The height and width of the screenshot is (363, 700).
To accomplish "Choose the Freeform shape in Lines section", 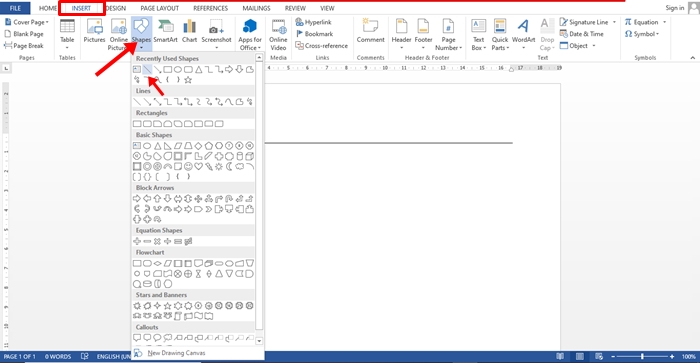I will click(239, 102).
